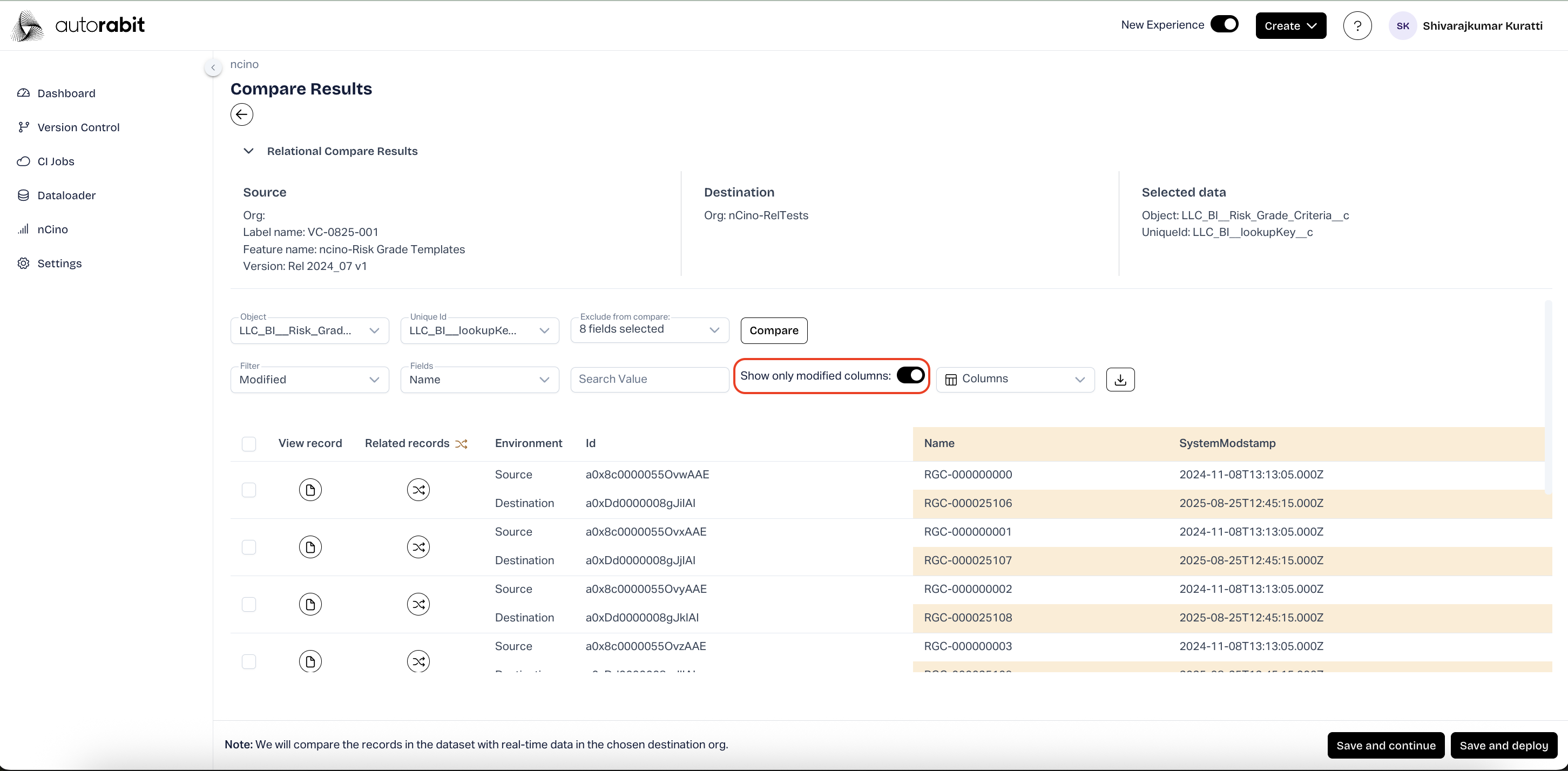Click related records shuffle icon for RGC-000000001 row
This screenshot has height=771, width=1568.
tap(418, 546)
